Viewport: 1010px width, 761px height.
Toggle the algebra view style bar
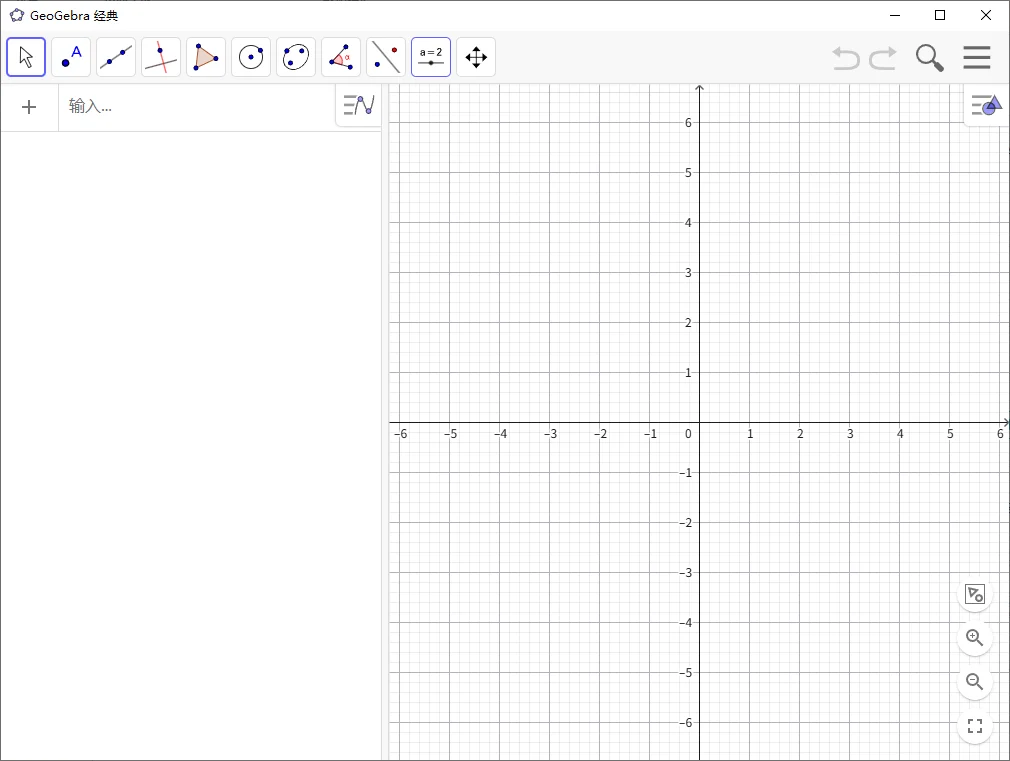click(x=359, y=105)
